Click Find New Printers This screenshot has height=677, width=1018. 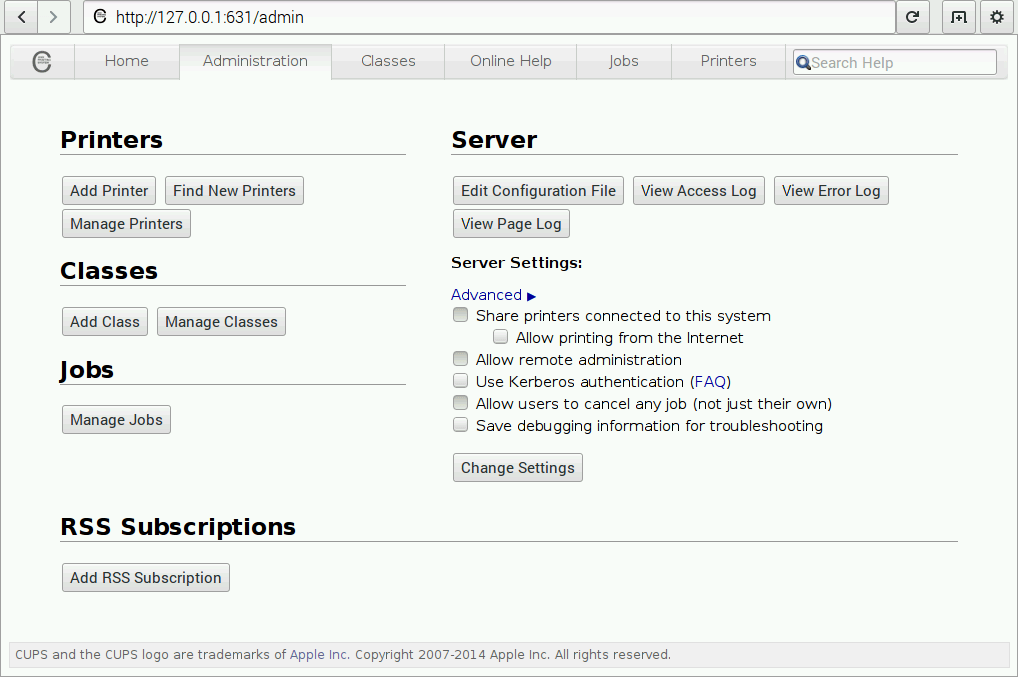234,191
